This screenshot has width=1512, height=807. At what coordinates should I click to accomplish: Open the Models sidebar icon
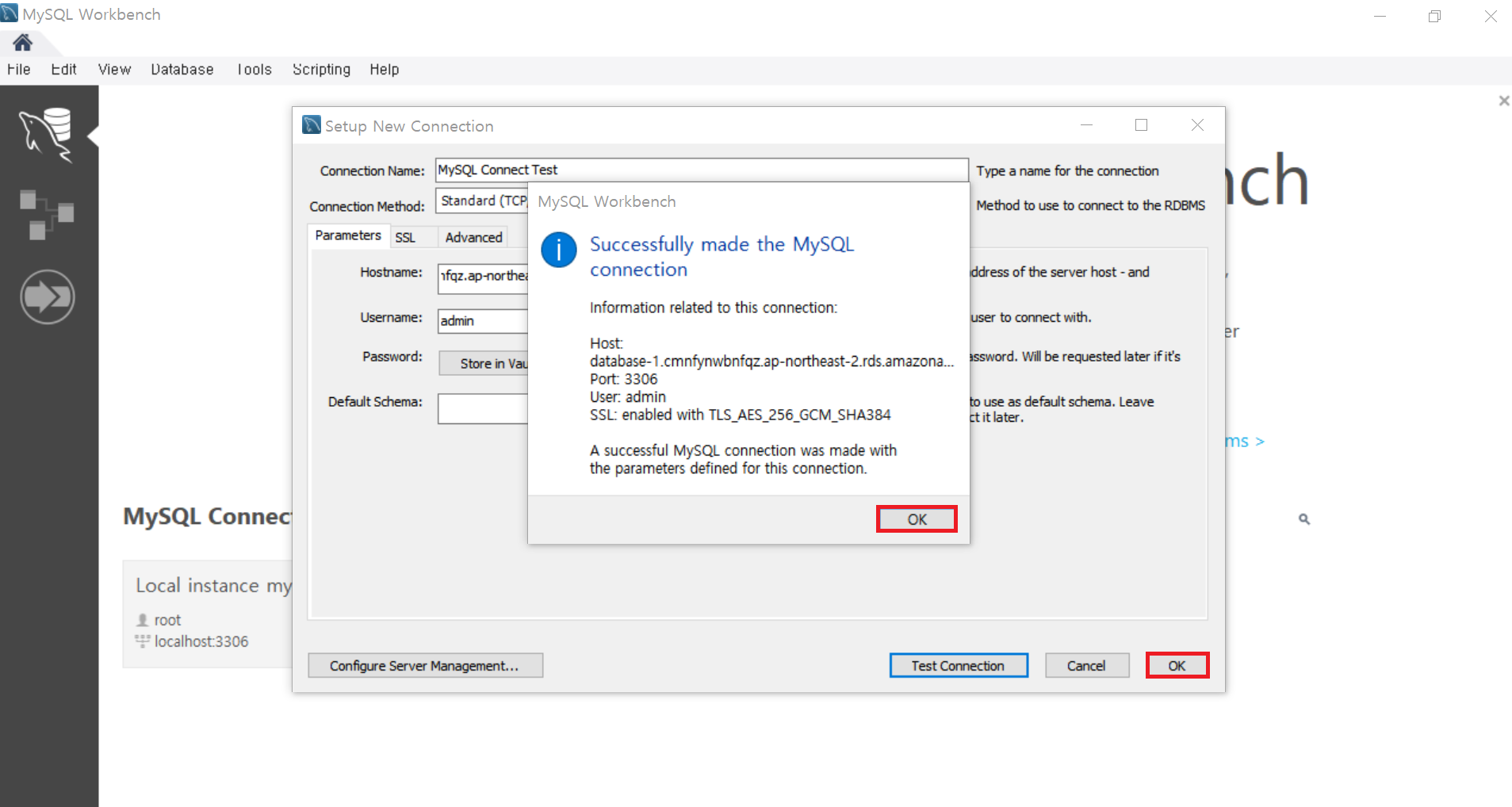[x=47, y=215]
